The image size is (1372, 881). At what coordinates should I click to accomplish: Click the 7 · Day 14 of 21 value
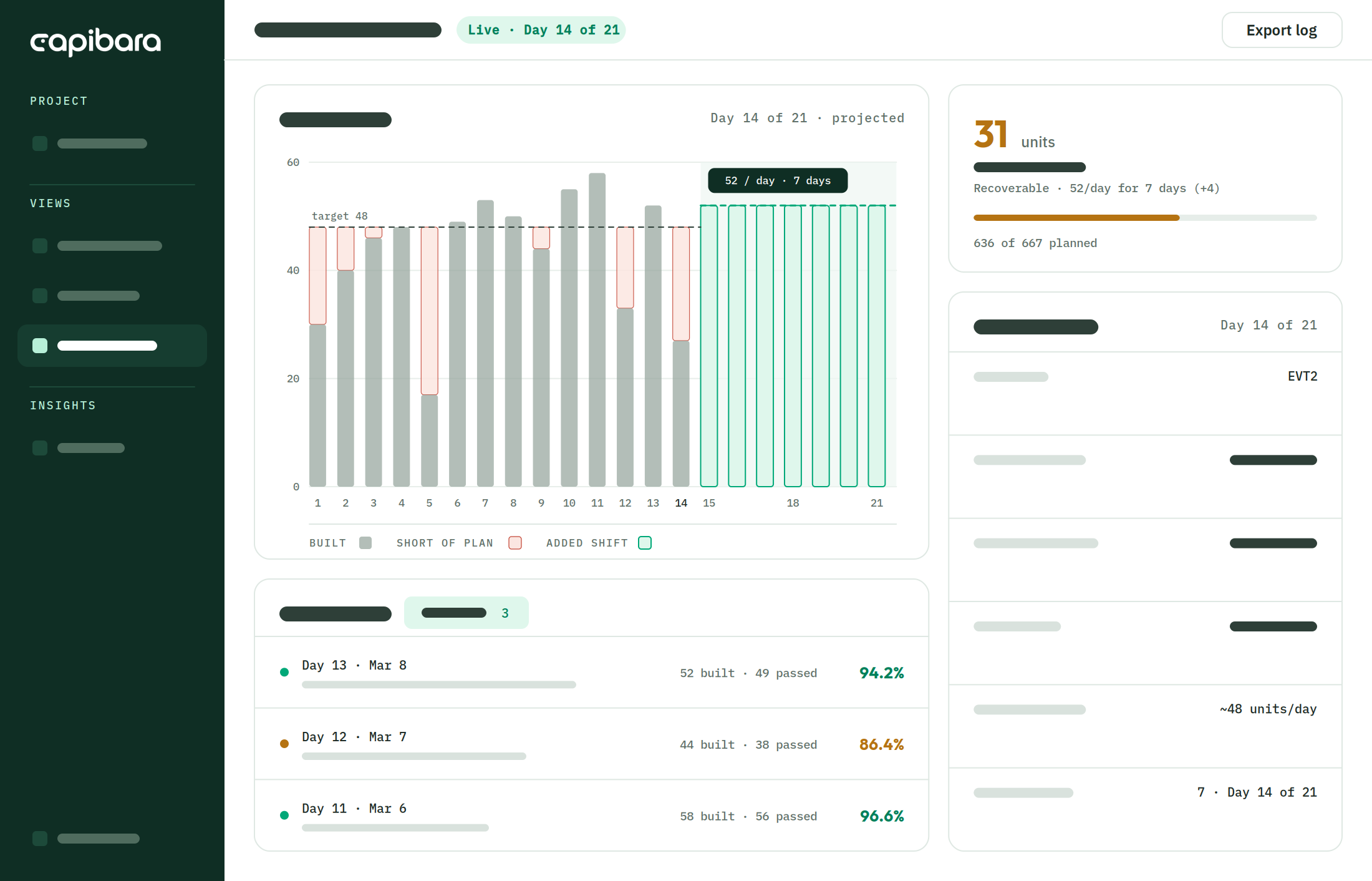point(1257,792)
